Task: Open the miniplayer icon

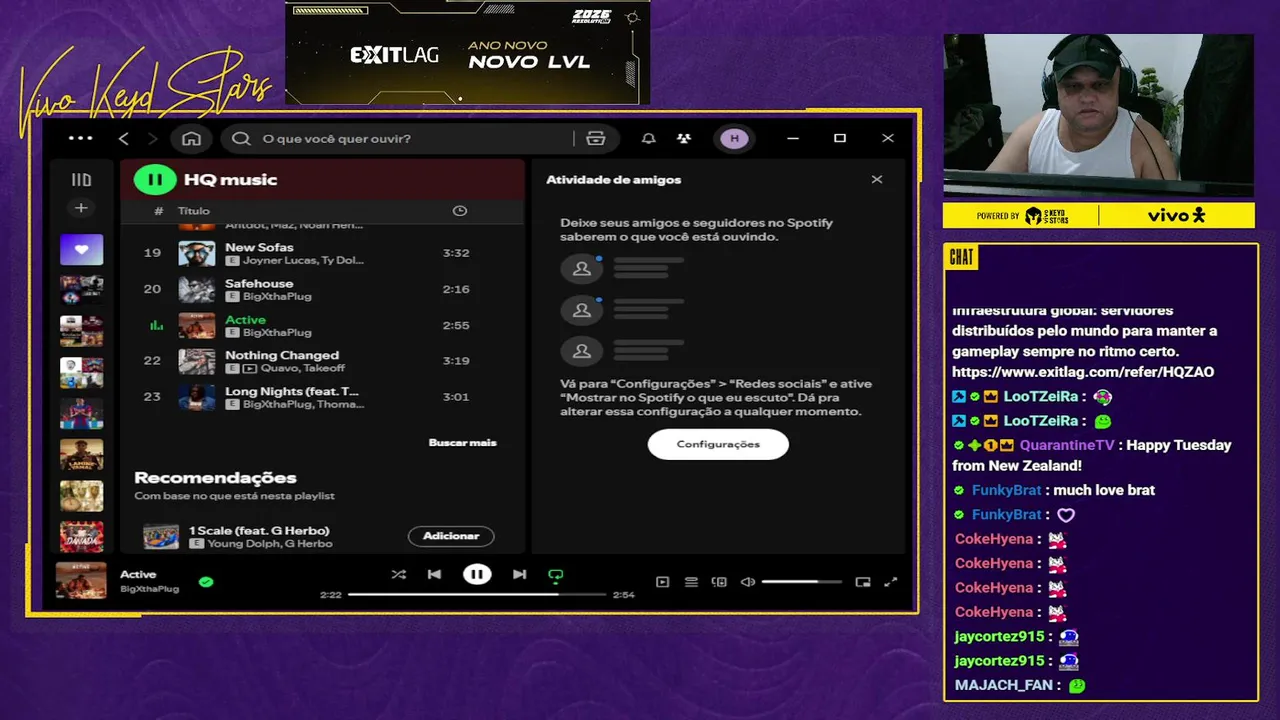Action: coord(863,582)
